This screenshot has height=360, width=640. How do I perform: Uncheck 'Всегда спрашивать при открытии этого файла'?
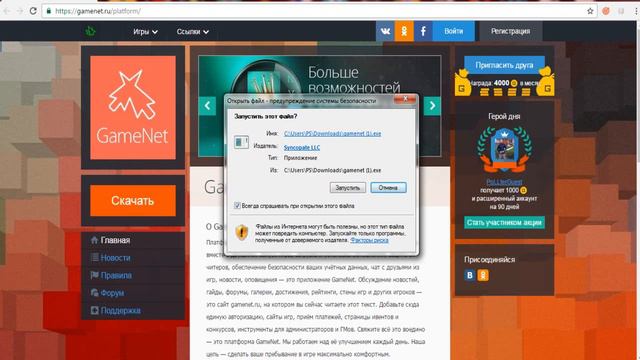pyautogui.click(x=237, y=206)
